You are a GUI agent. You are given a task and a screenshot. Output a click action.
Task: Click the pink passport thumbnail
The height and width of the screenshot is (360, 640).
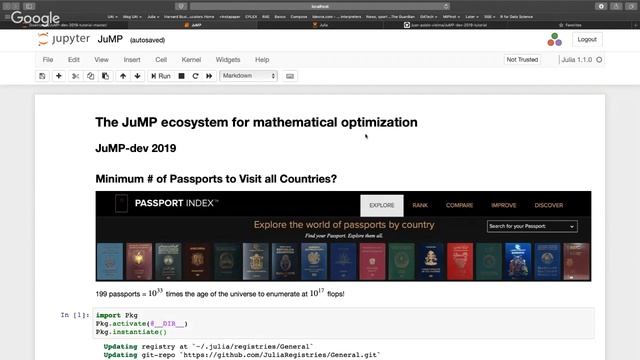point(372,261)
